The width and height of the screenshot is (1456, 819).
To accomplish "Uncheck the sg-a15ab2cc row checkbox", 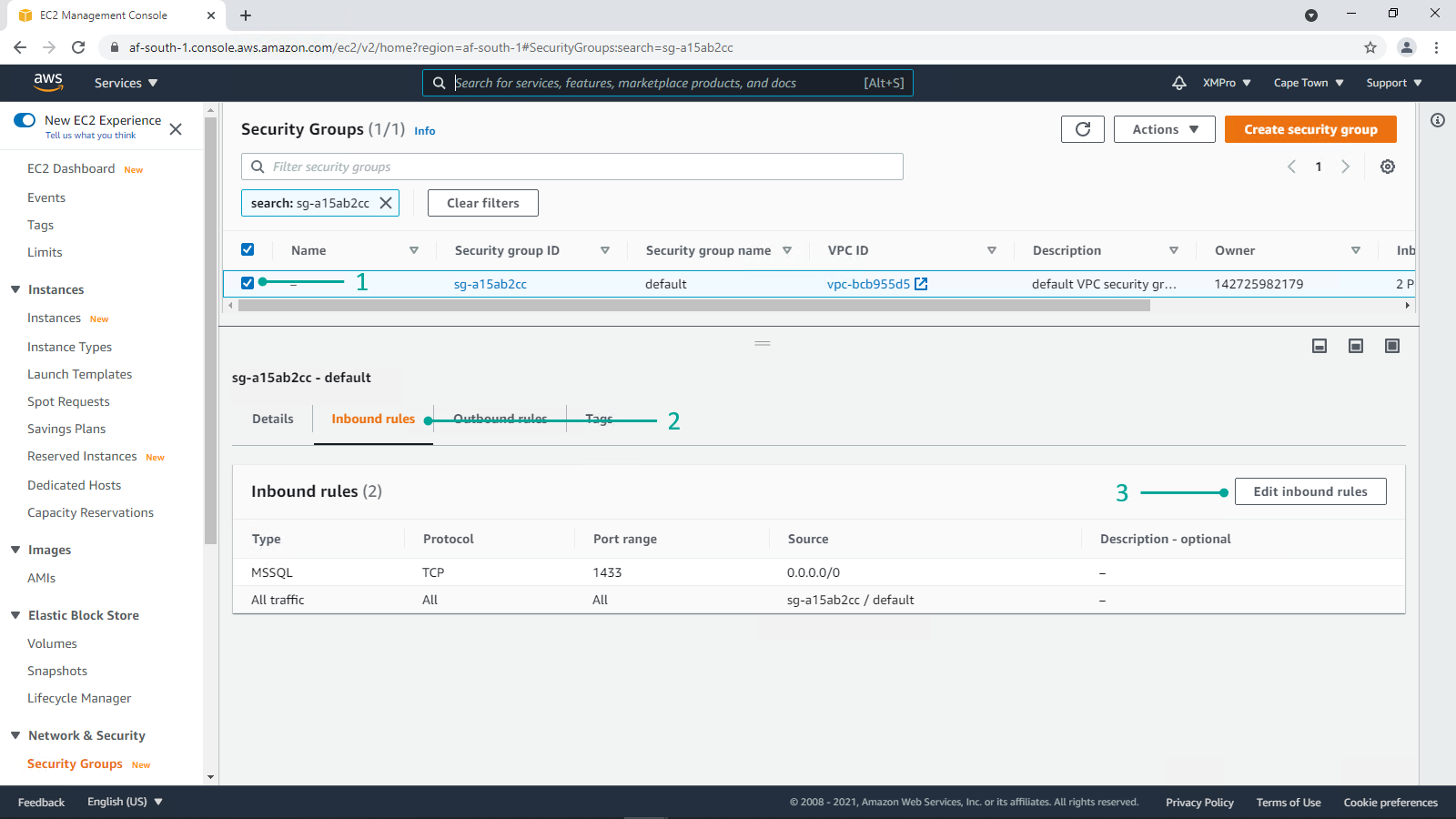I will (x=248, y=283).
